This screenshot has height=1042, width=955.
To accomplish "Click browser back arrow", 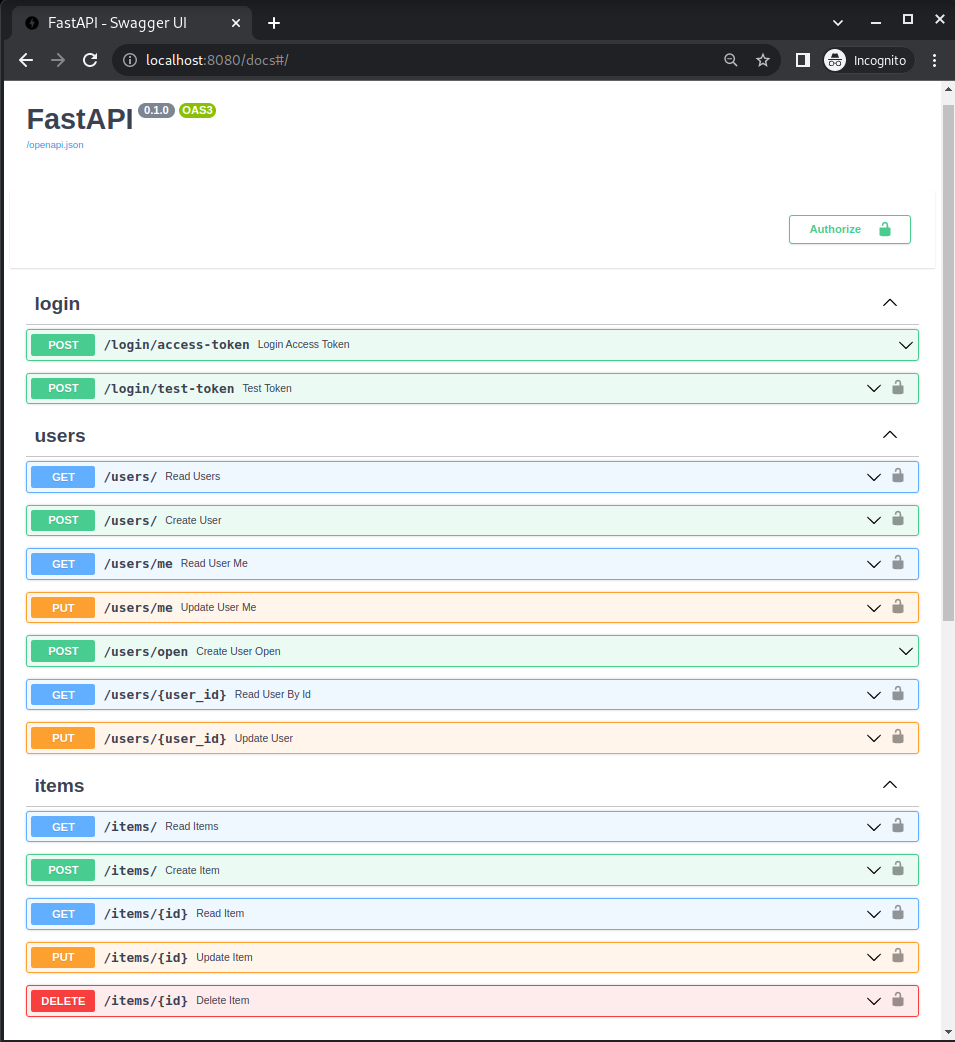I will pos(26,60).
